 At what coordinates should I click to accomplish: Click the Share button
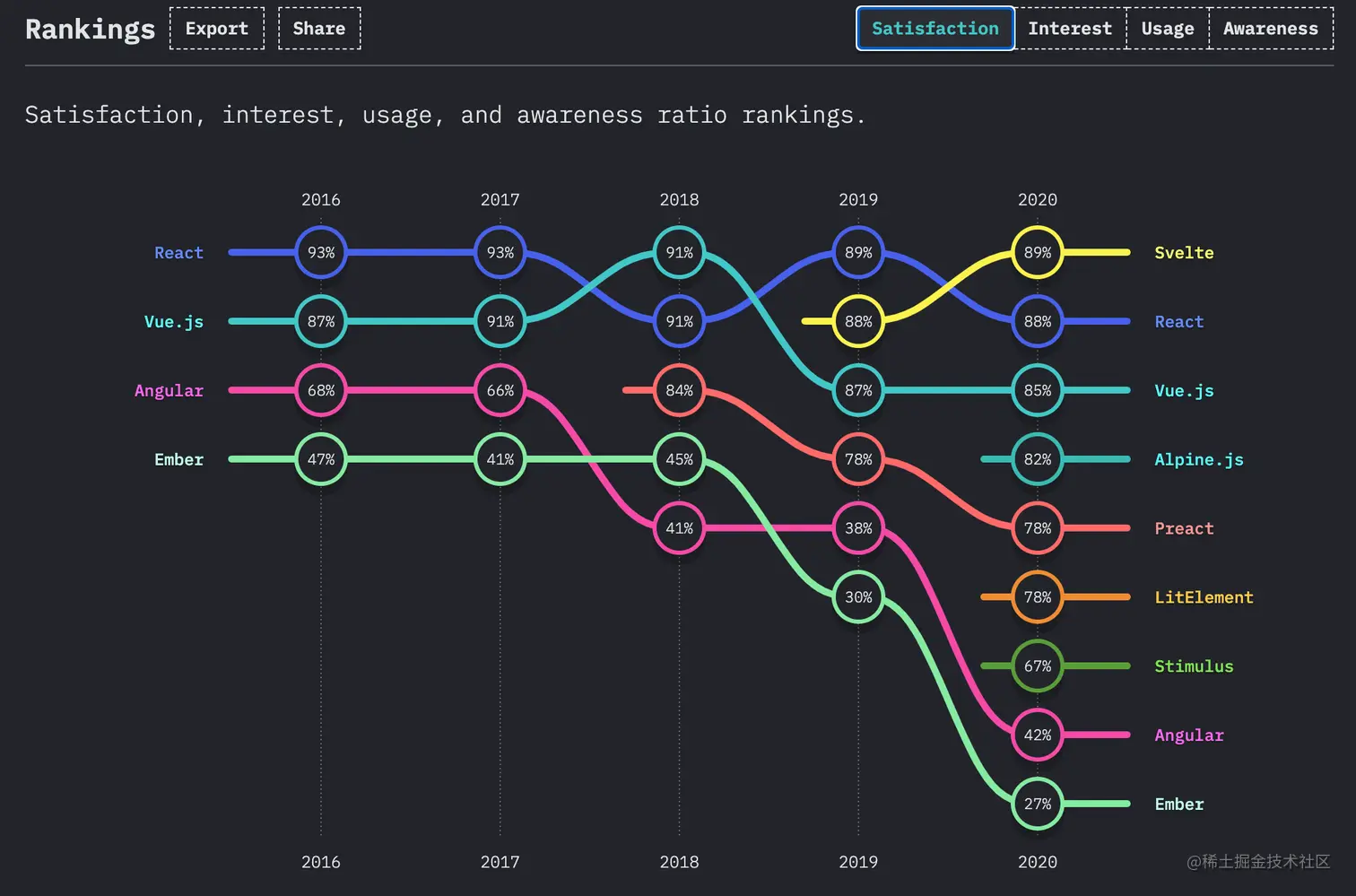pyautogui.click(x=319, y=29)
